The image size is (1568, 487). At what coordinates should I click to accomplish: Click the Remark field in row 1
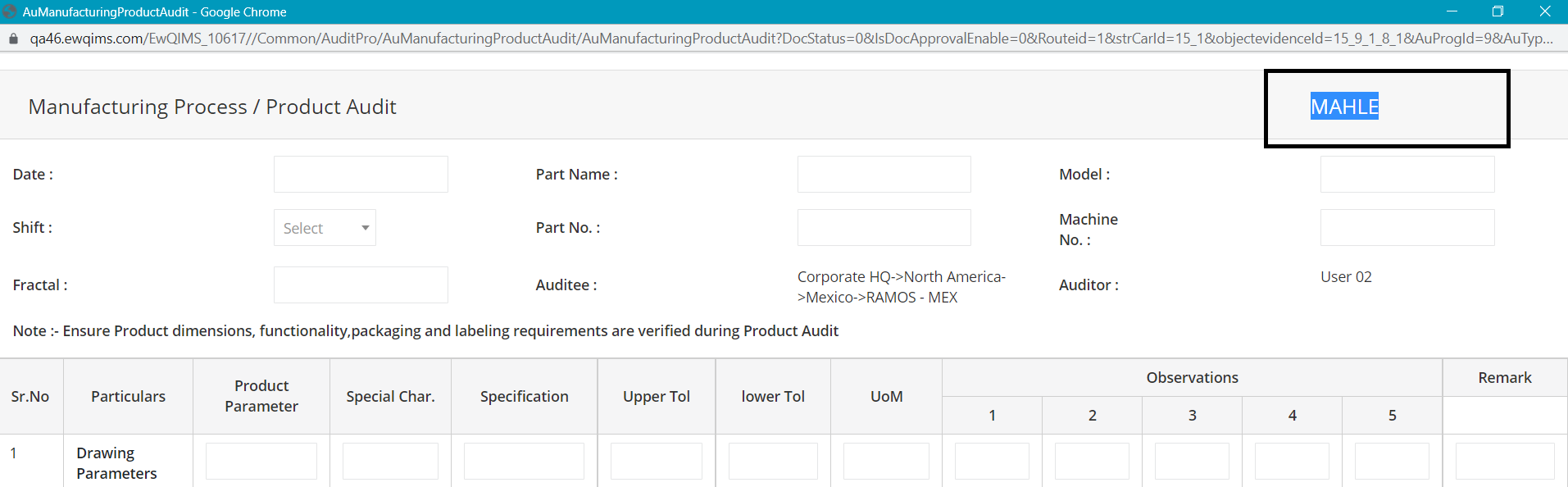click(x=1505, y=462)
